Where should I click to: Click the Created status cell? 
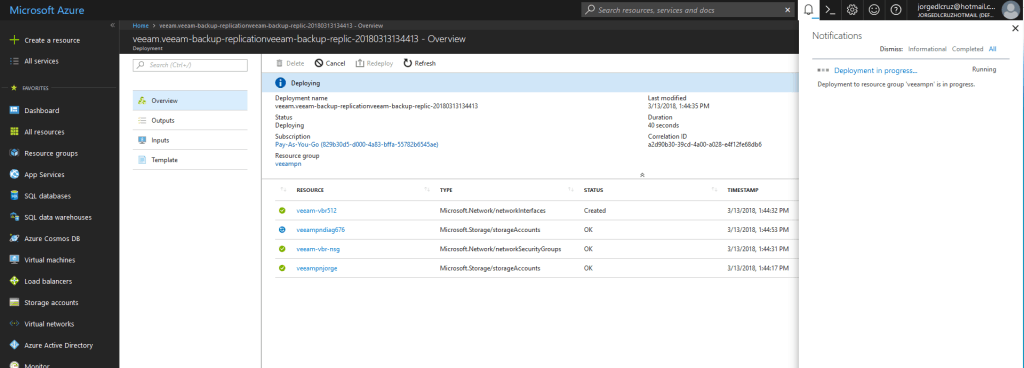coord(594,211)
